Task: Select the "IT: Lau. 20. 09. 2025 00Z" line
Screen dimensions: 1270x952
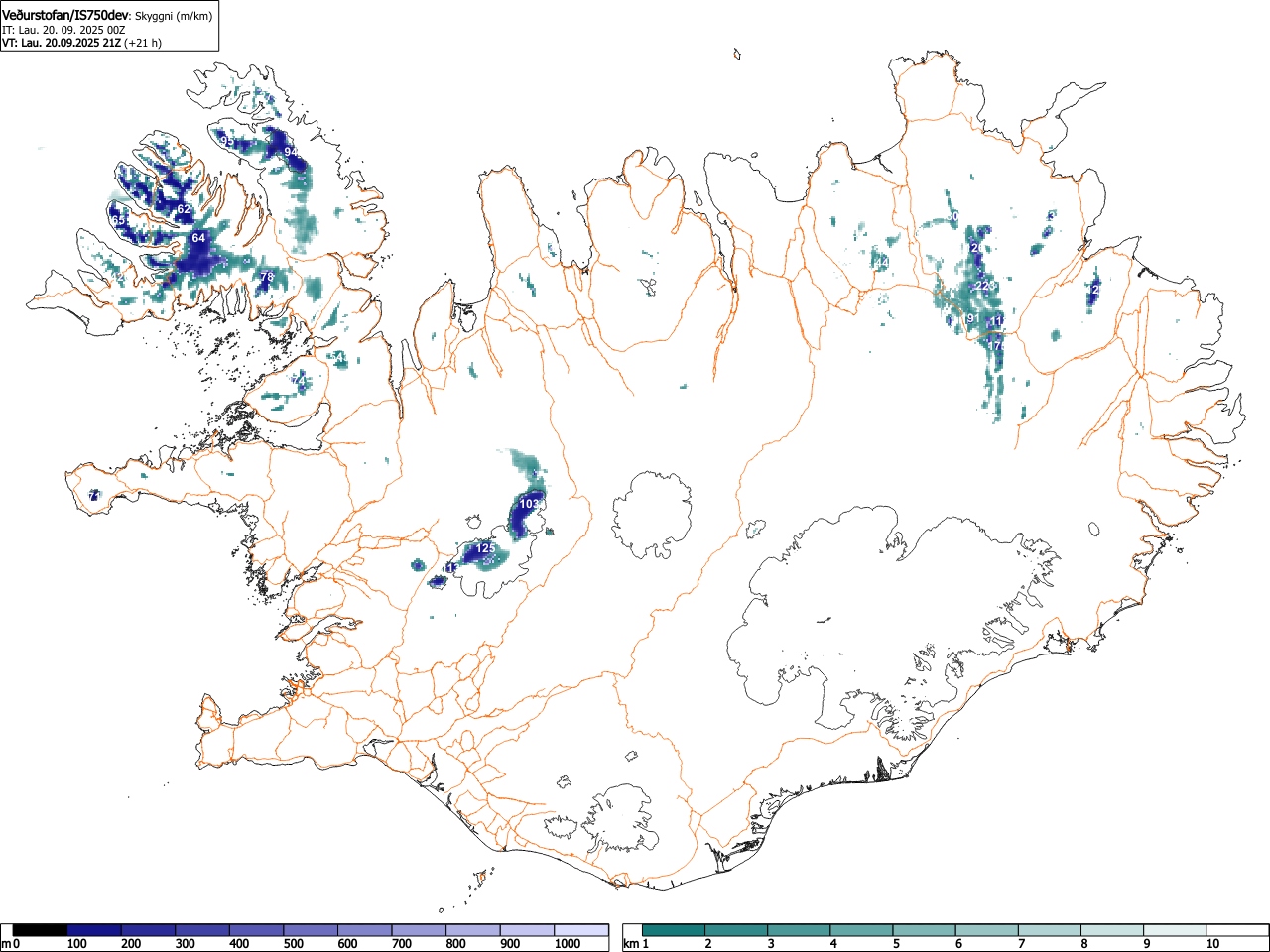Action: [x=63, y=30]
